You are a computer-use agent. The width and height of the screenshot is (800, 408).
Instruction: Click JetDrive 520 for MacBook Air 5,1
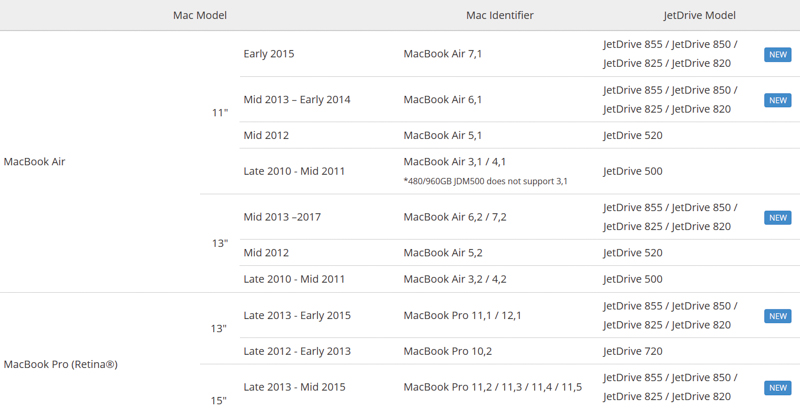pyautogui.click(x=632, y=135)
